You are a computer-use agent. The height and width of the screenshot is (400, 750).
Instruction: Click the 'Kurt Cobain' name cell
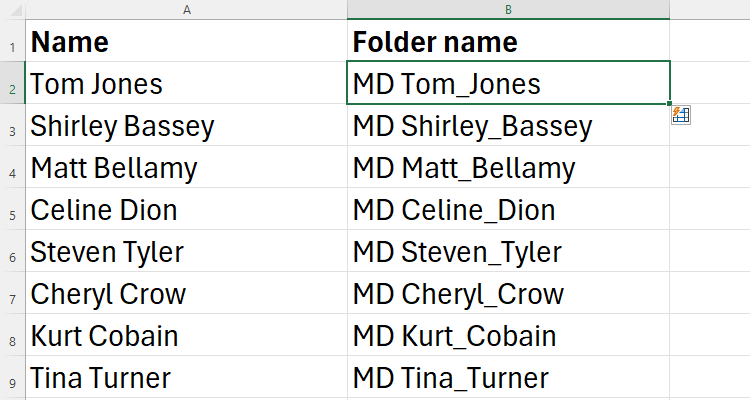187,336
